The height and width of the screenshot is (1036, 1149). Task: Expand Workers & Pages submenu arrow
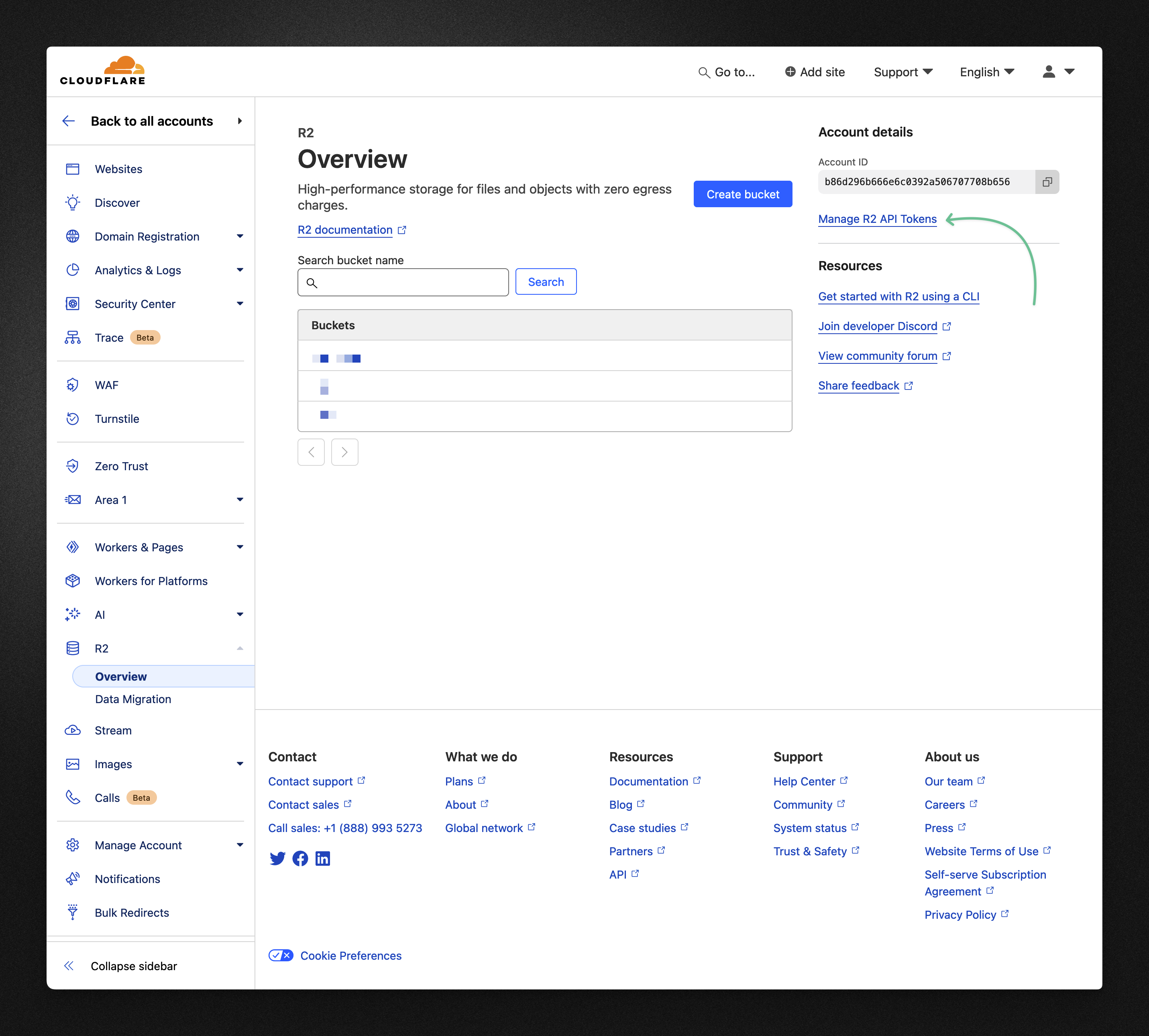[x=240, y=547]
